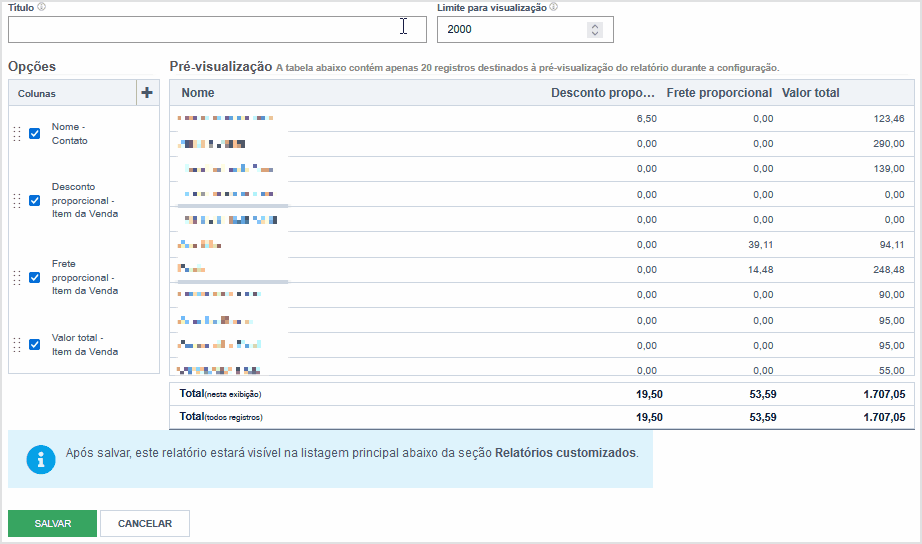Click the Valor total - Item da Venda label
The image size is (922, 544).
(85, 345)
